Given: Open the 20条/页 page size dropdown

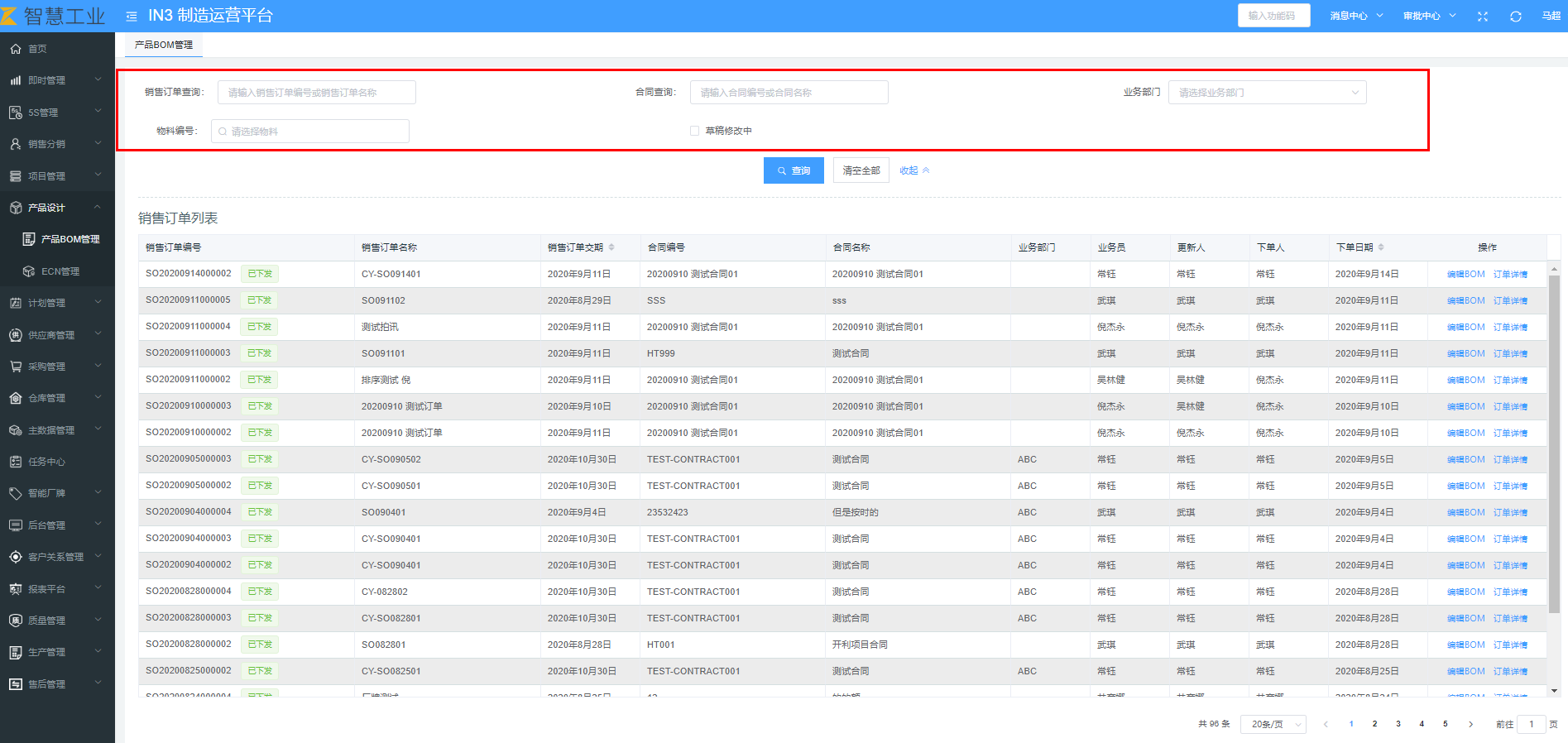Looking at the screenshot, I should click(x=1273, y=725).
